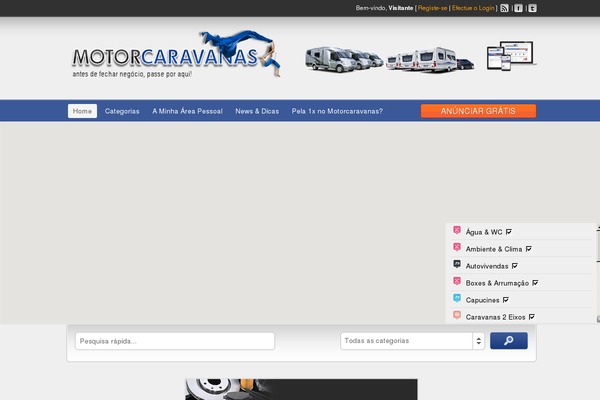Open the RSS feed icon
Screen dimensions: 600x400
504,8
